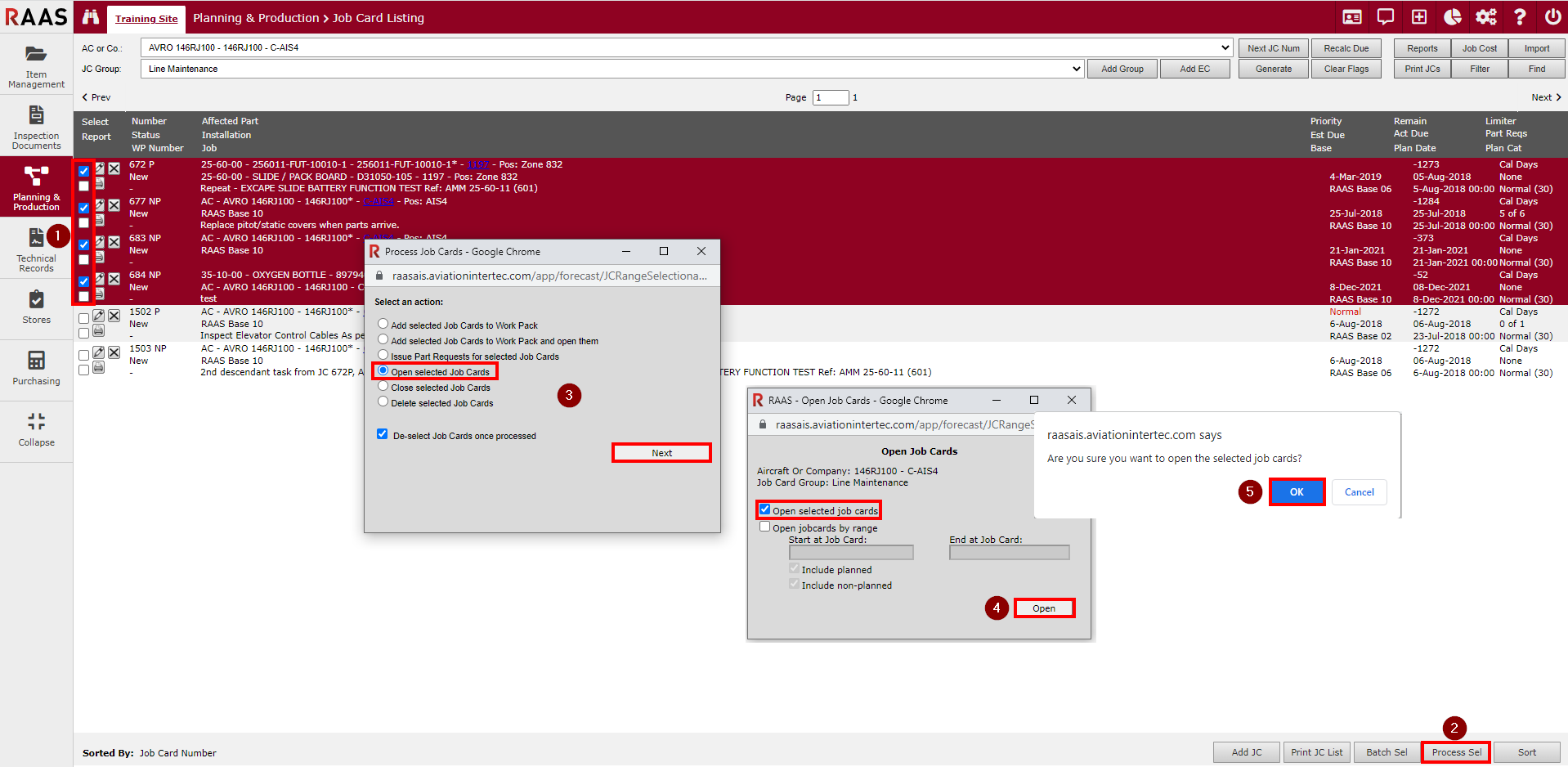Viewport: 1568px width, 767px height.
Task: Select Close selected Job Cards option
Action: tap(383, 387)
